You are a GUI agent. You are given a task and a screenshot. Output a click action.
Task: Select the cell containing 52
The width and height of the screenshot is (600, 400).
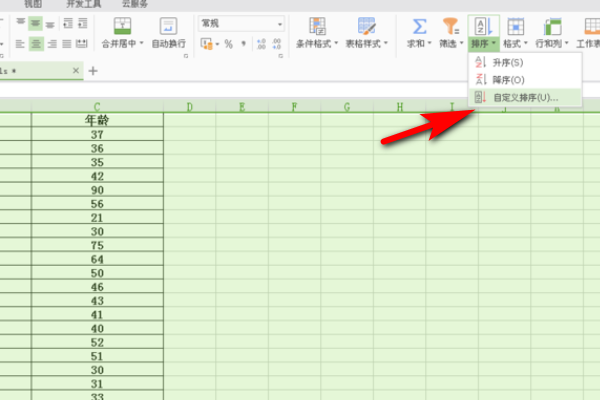tap(97, 342)
